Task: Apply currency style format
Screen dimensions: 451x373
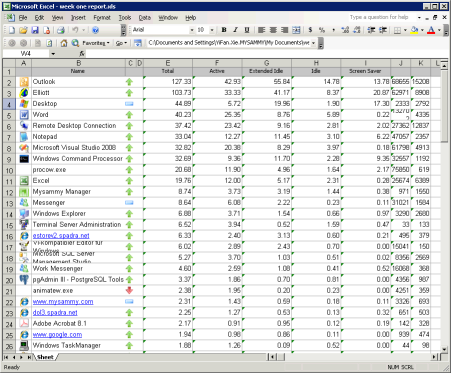Action: (310, 30)
